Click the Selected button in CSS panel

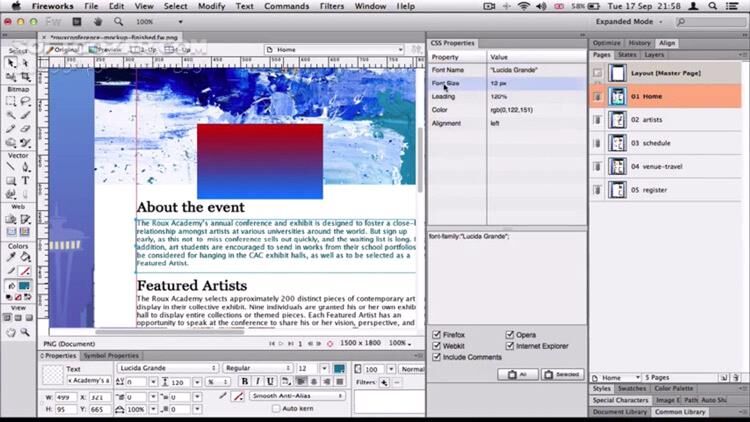point(561,374)
